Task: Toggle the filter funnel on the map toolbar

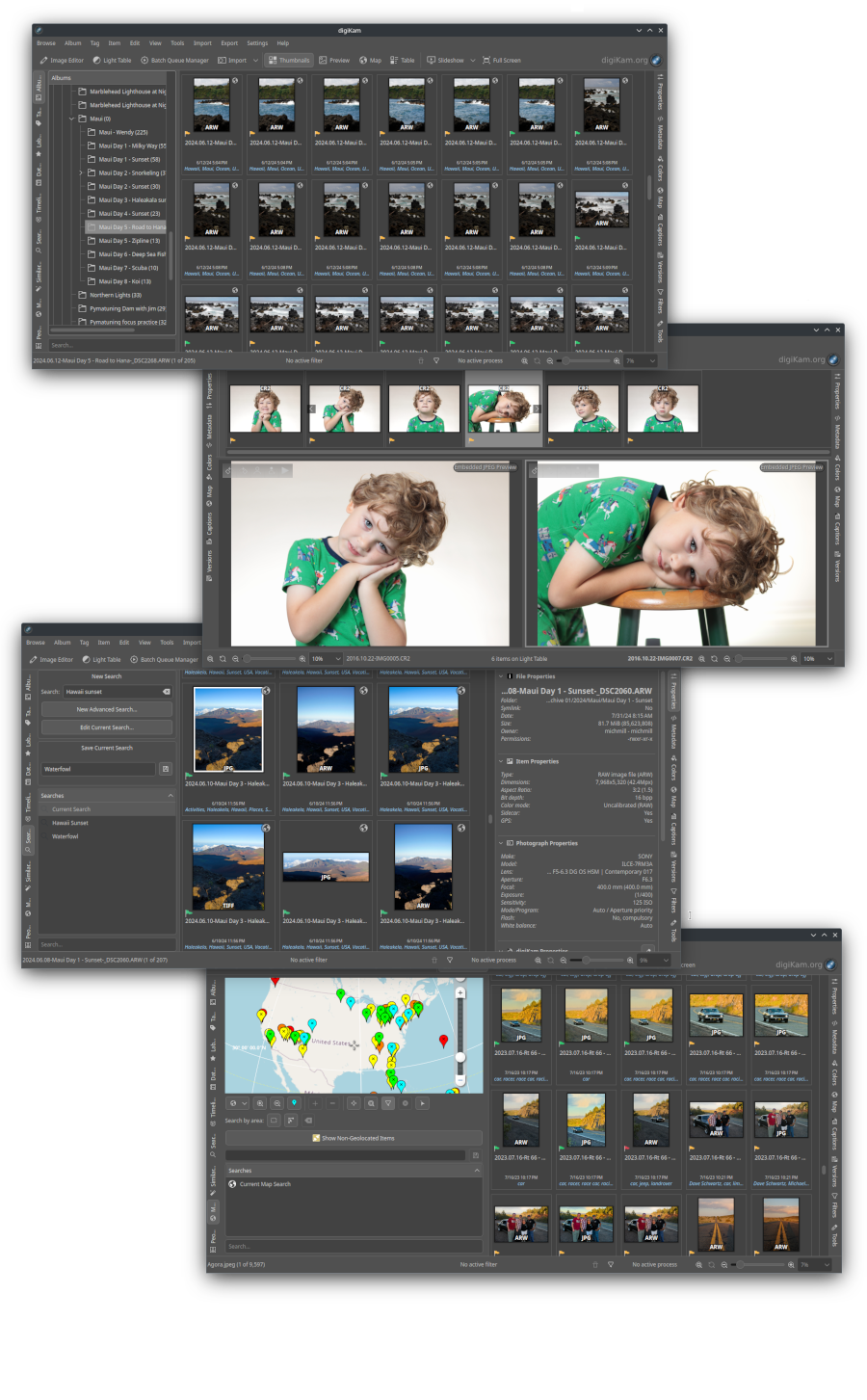Action: click(388, 1103)
